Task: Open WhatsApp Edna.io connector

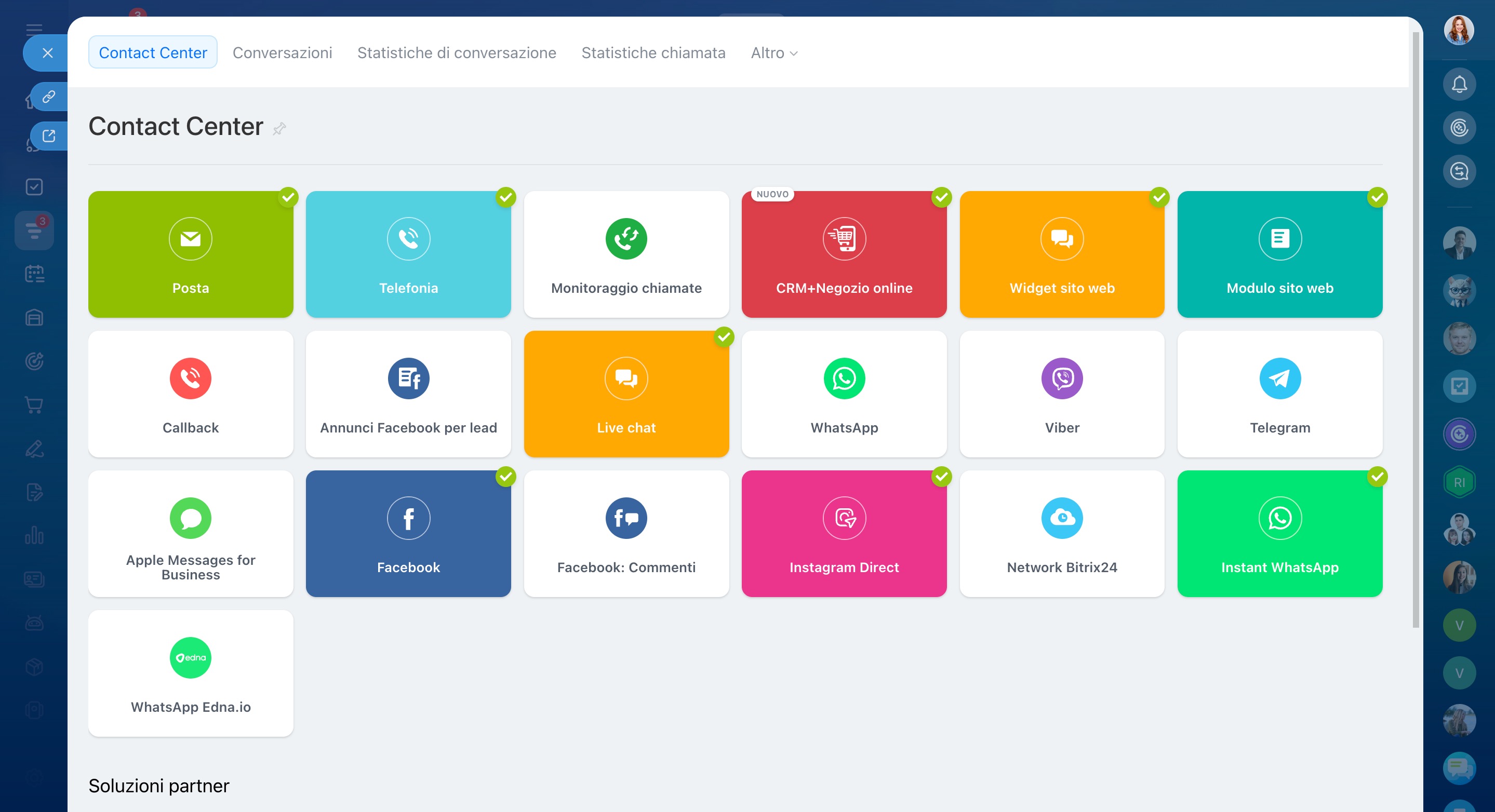Action: click(190, 673)
